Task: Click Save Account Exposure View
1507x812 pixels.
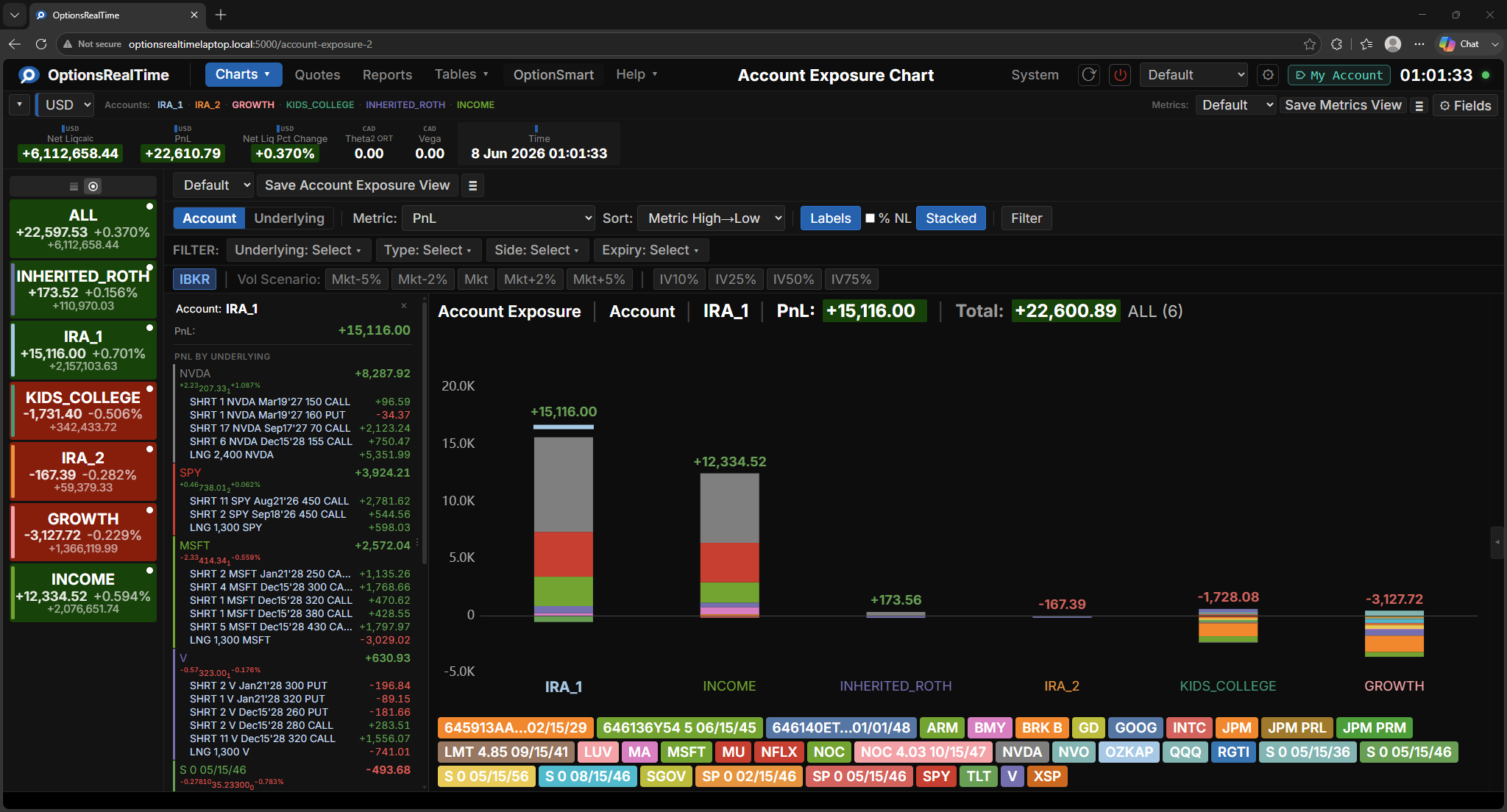Action: pyautogui.click(x=357, y=185)
